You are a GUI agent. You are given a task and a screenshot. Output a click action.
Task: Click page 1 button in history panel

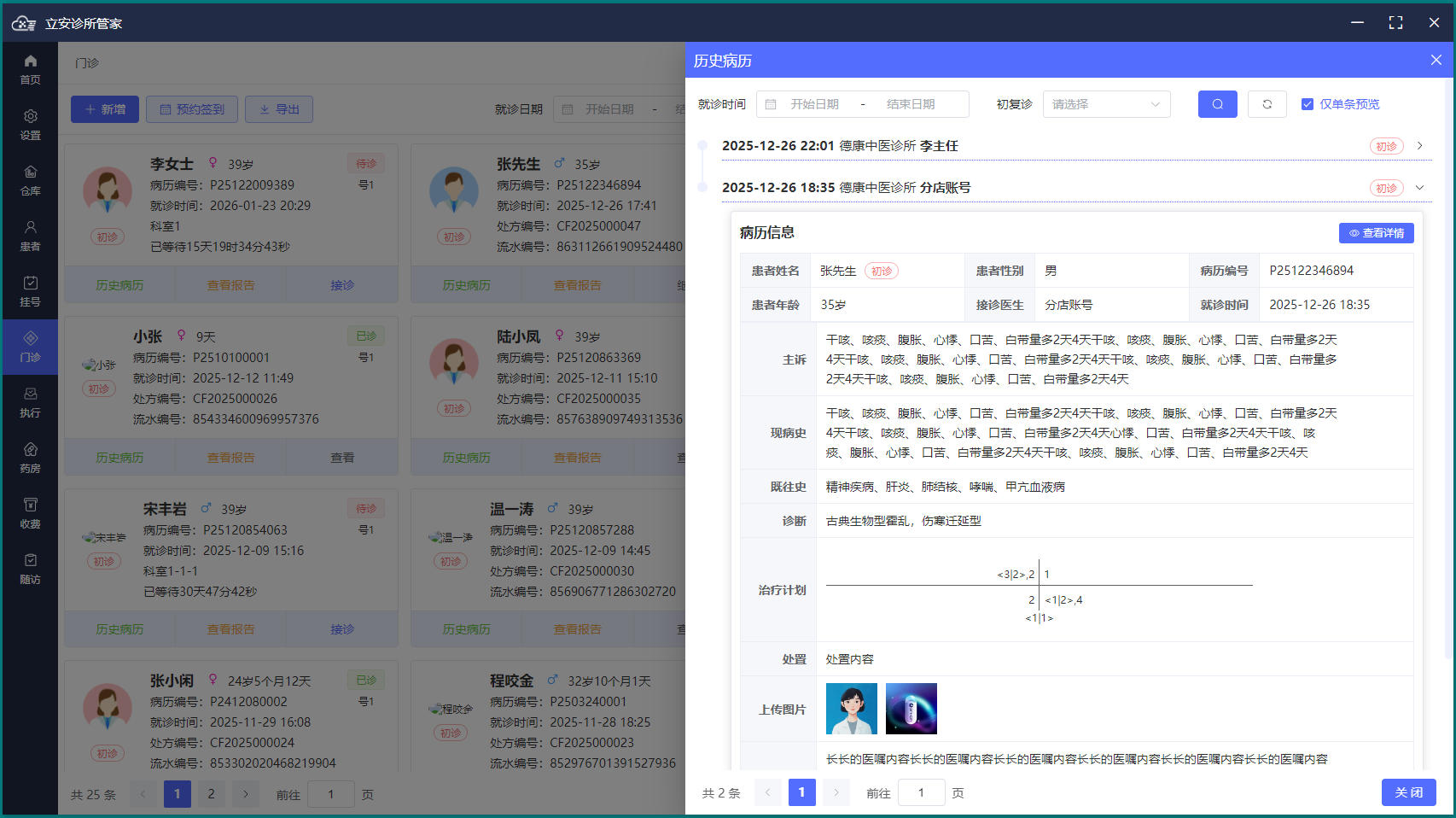point(801,792)
